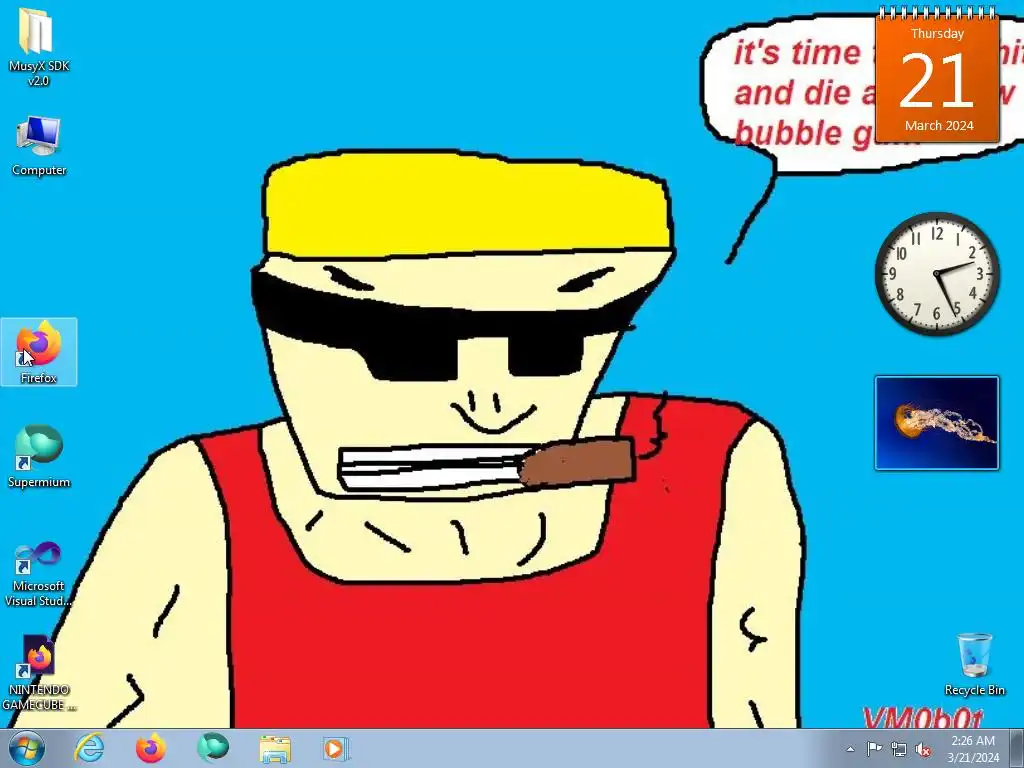Screen dimensions: 1024x768
Task: Click the analog clock gadget
Action: (x=937, y=274)
